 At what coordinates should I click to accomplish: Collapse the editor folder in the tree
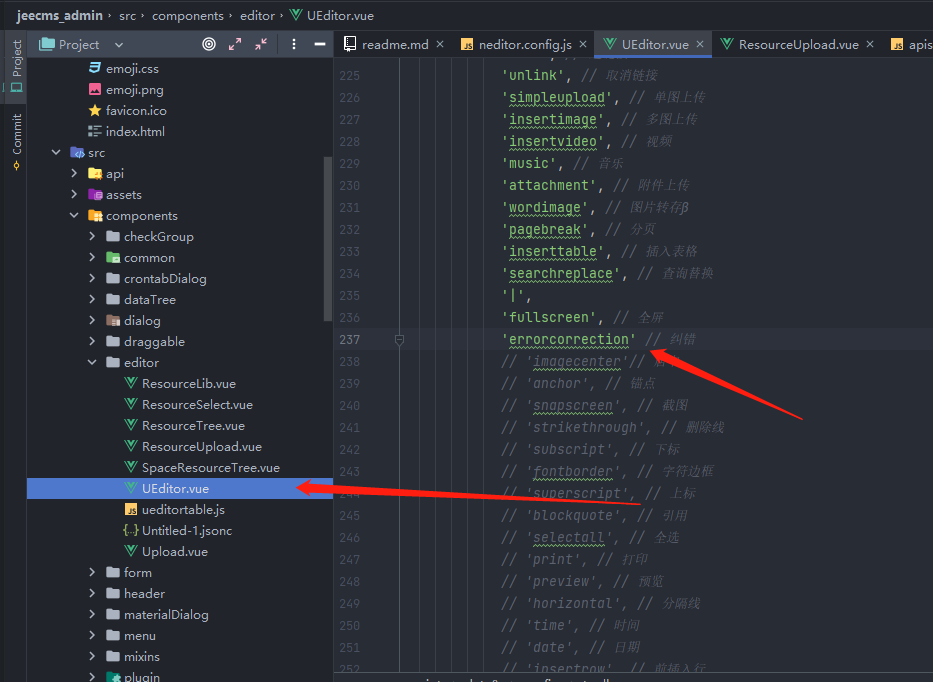click(x=92, y=363)
